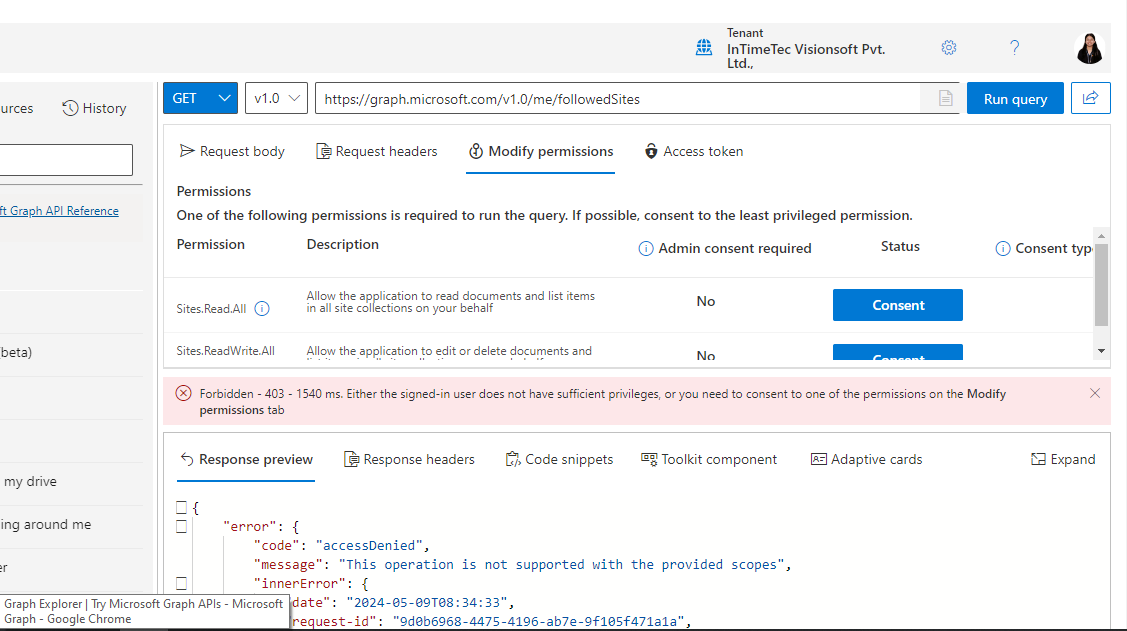Open settings gear icon
Viewport: 1127px width, 631px height.
pos(949,47)
